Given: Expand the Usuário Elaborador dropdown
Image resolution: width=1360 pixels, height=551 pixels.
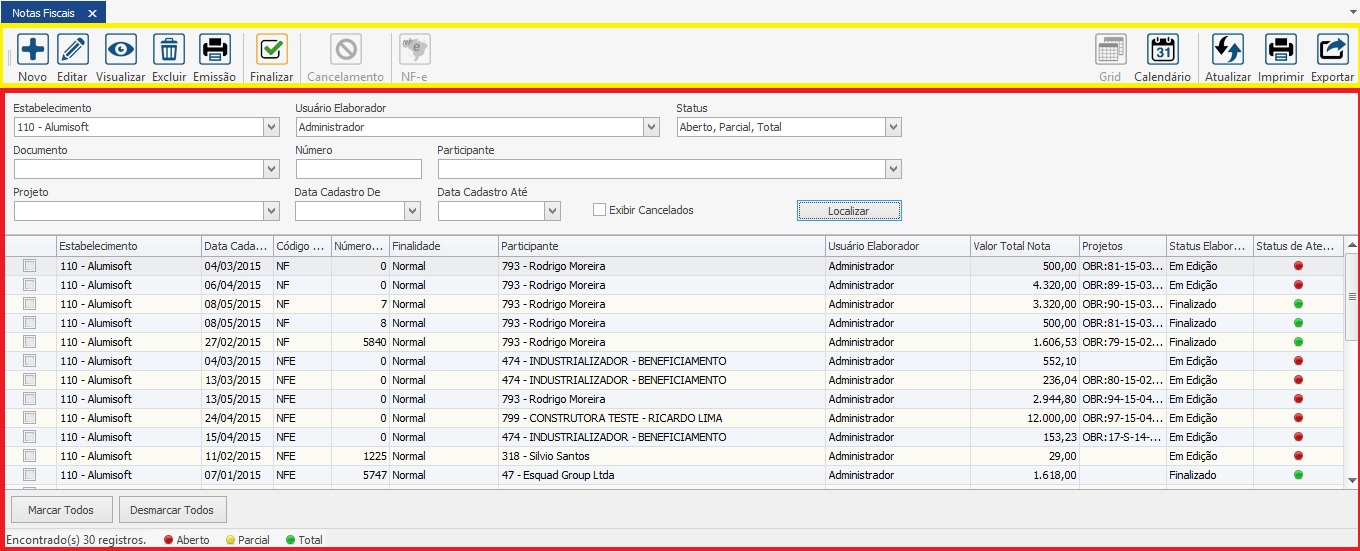Looking at the screenshot, I should (651, 127).
